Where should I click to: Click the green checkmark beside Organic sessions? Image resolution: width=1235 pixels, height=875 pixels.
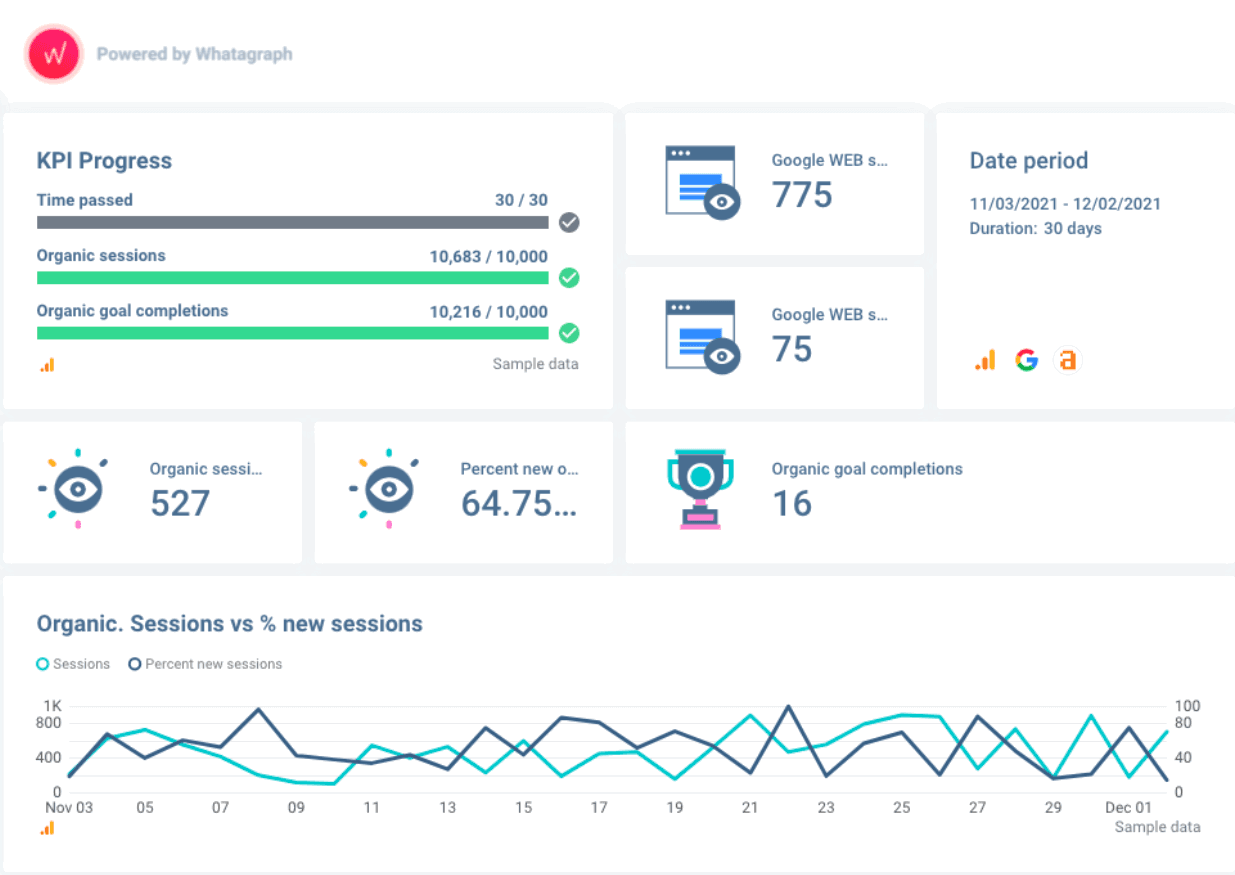(569, 278)
